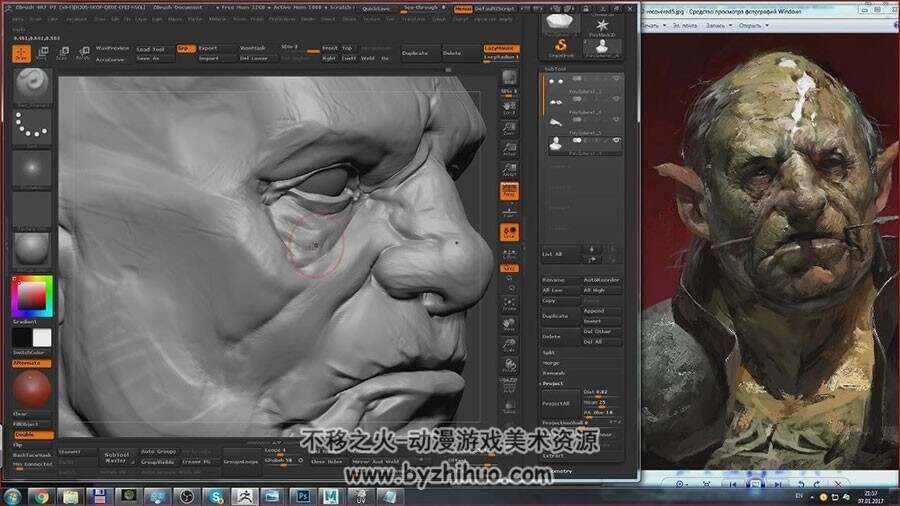Open the Tool menu

click(x=390, y=19)
